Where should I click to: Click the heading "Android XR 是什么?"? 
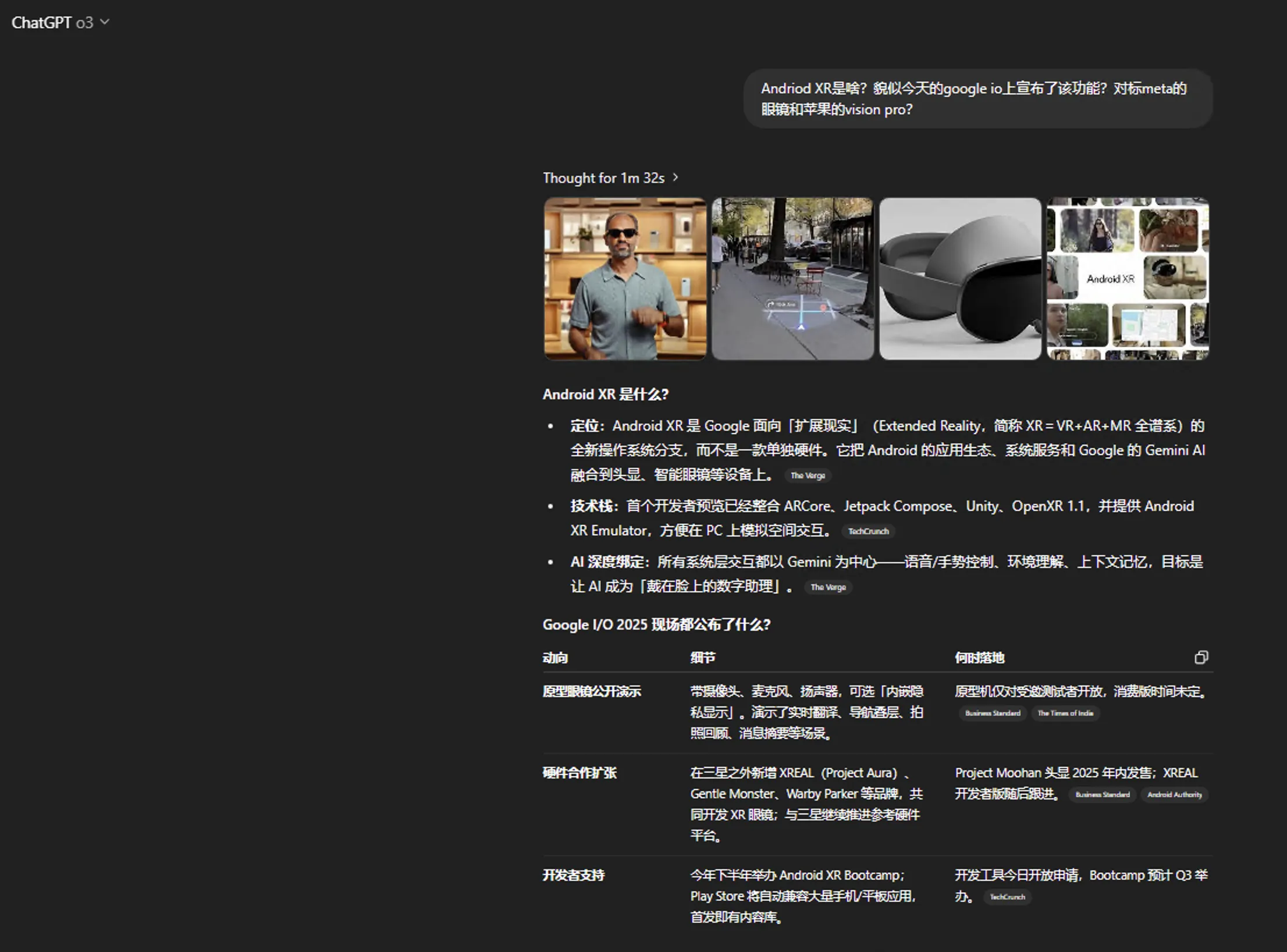[606, 395]
